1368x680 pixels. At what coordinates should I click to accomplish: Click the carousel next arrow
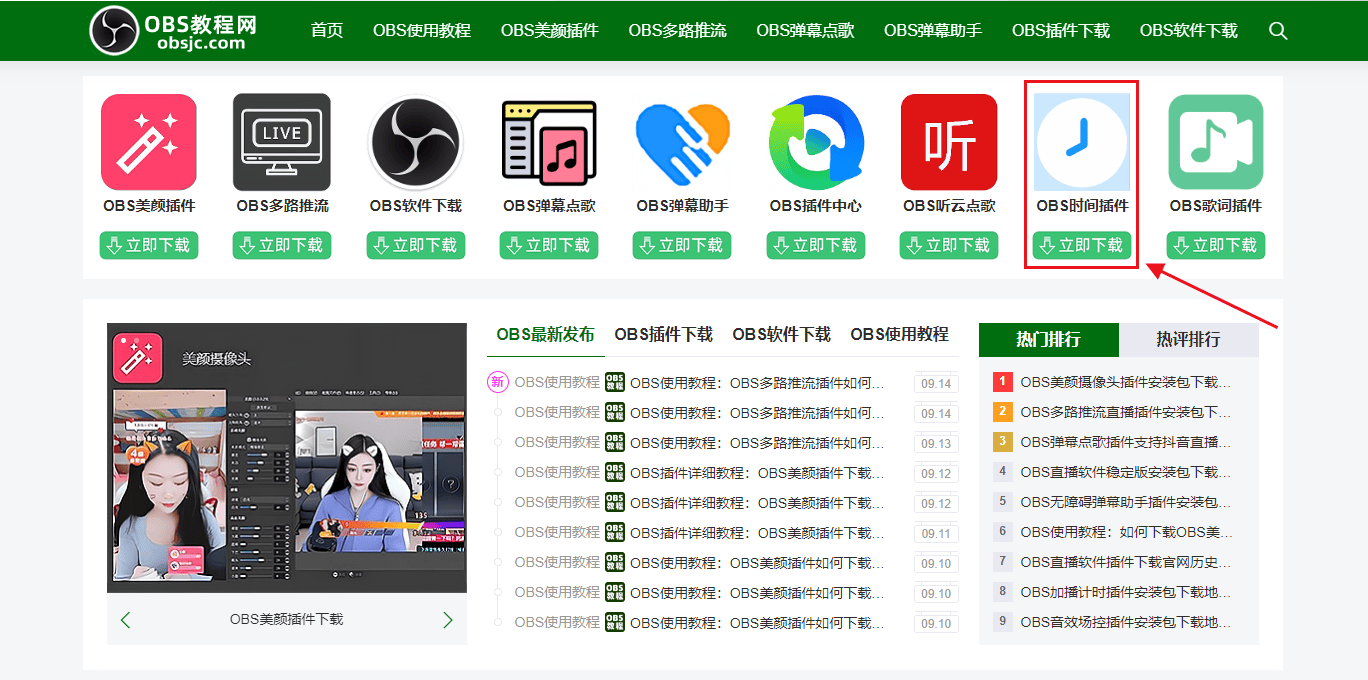(447, 620)
